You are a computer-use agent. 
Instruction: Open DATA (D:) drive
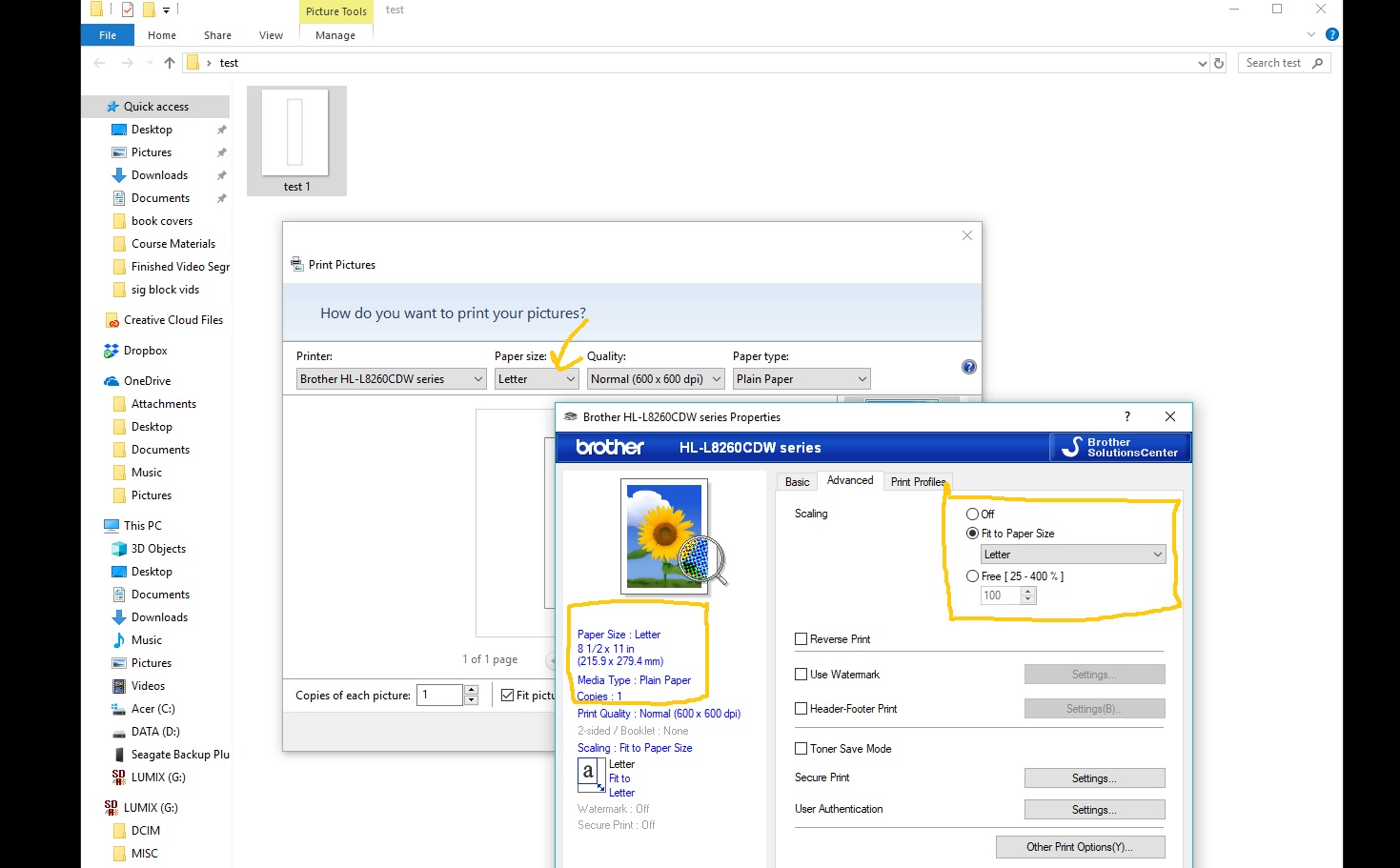coord(155,732)
